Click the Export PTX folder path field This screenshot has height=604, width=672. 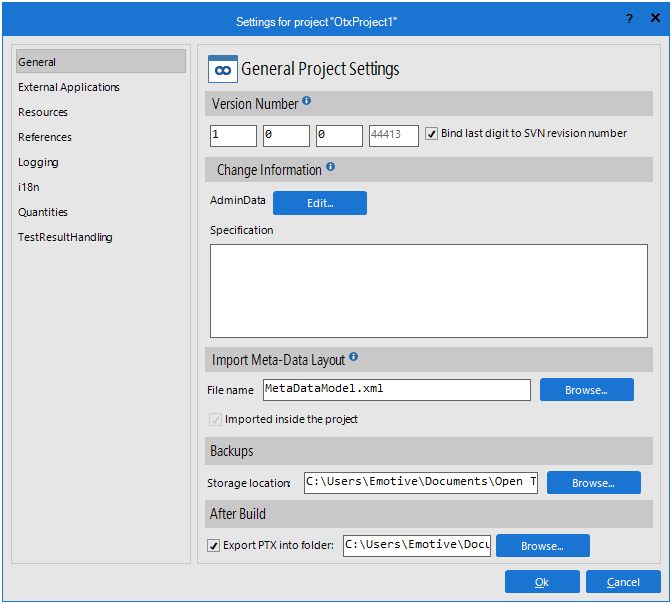[417, 546]
